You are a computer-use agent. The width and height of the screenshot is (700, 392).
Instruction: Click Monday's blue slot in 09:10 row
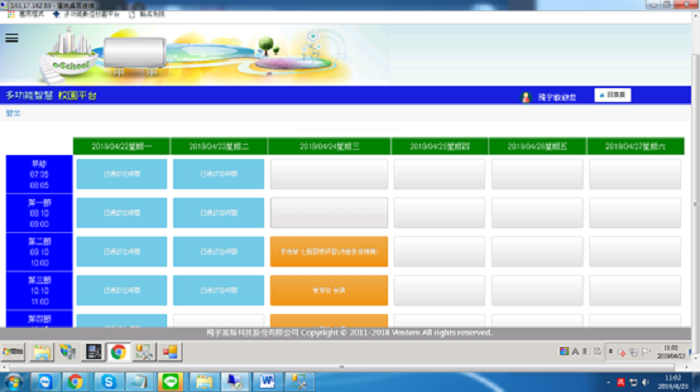point(121,252)
